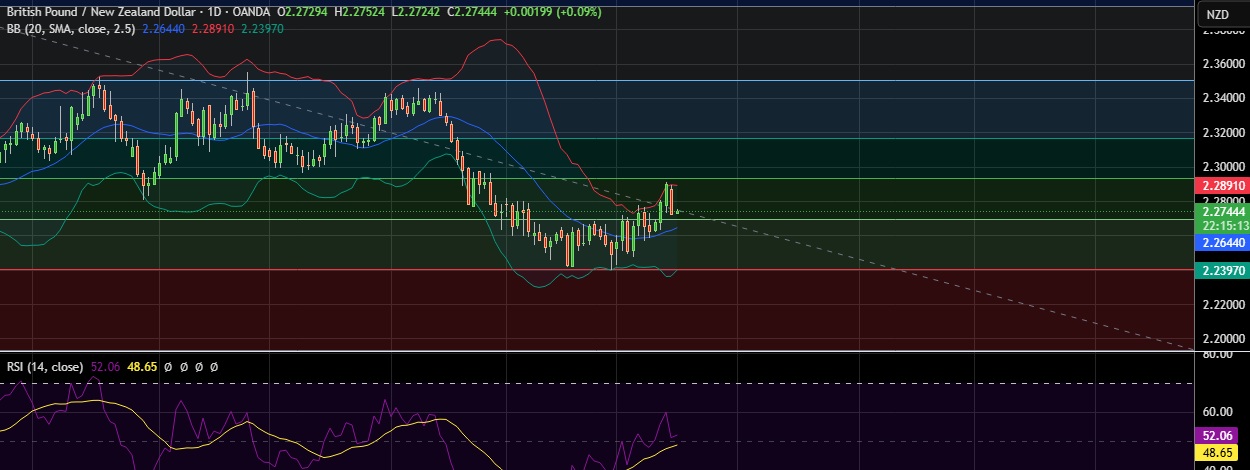This screenshot has height=470, width=1250.
Task: Select the RSI (14, close) indicator legend
Action: [x=47, y=367]
